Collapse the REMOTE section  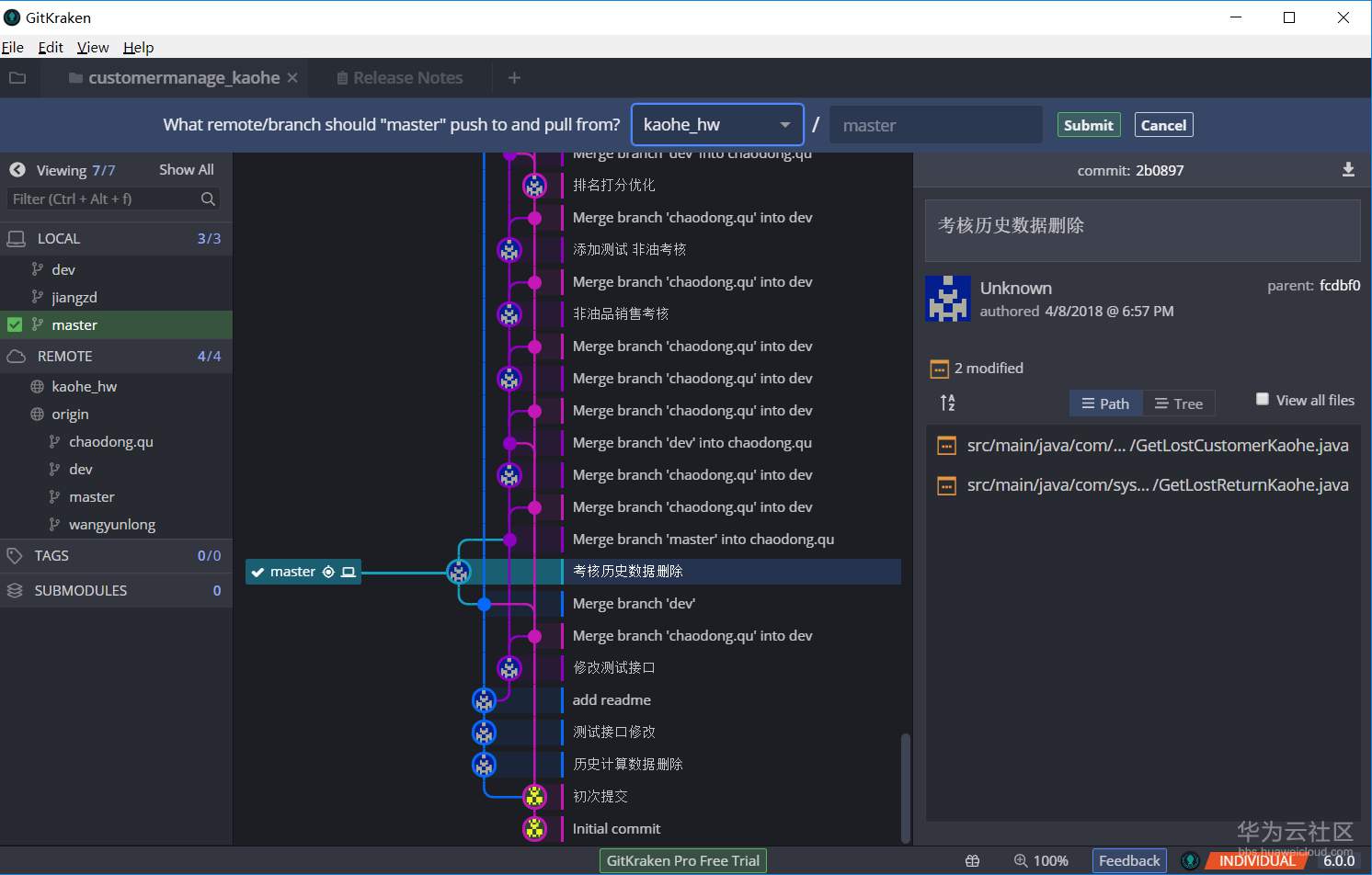(x=116, y=356)
